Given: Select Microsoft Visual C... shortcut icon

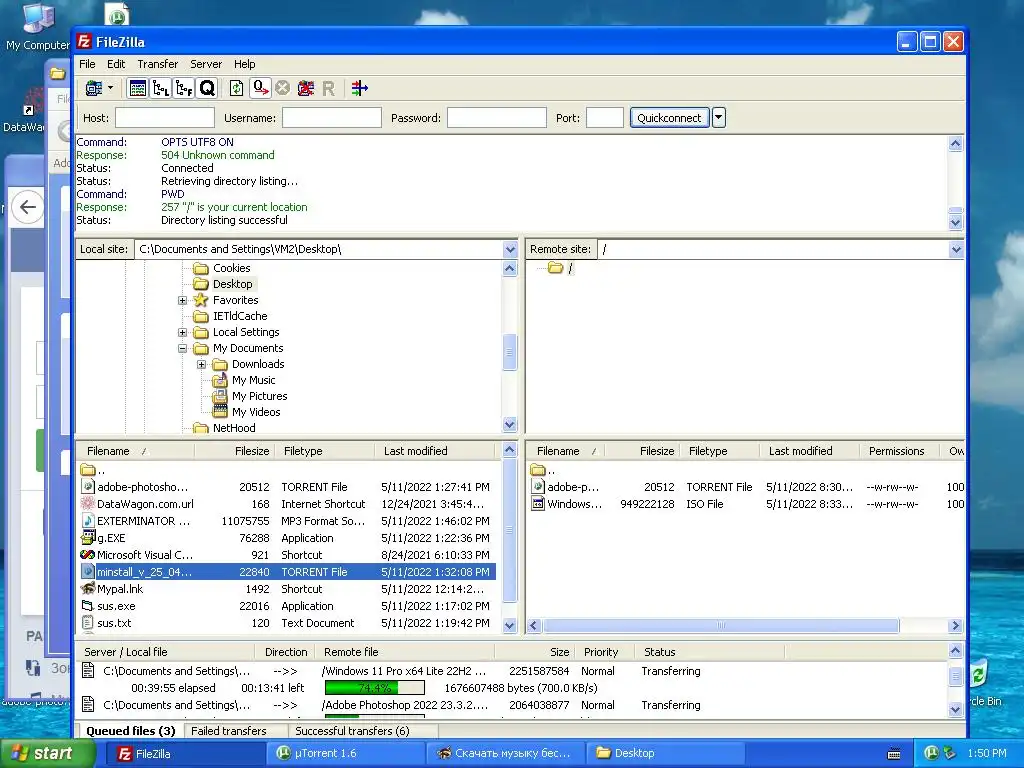Looking at the screenshot, I should coord(88,554).
